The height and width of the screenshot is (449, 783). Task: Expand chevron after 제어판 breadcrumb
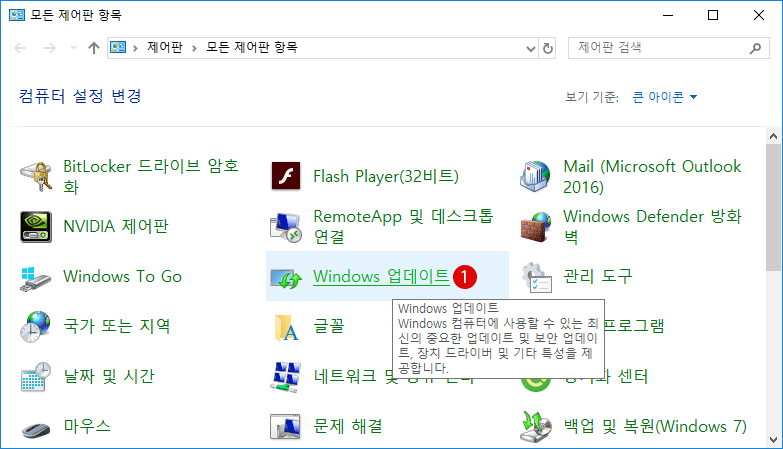[194, 48]
